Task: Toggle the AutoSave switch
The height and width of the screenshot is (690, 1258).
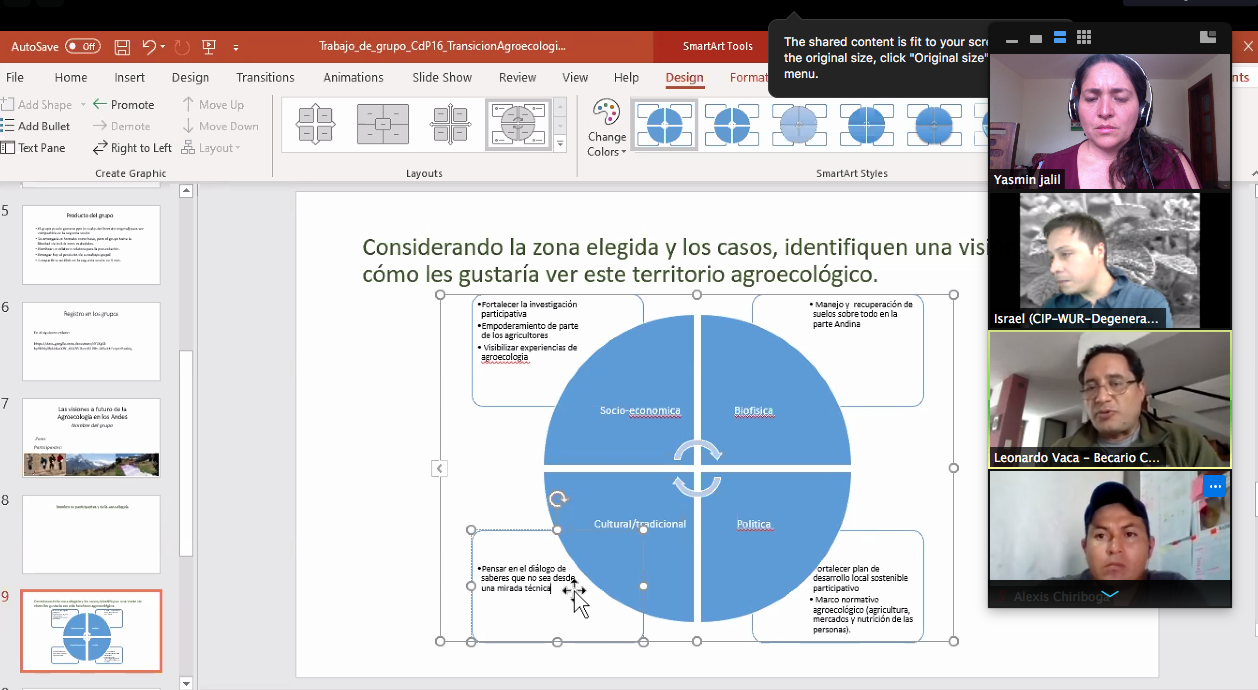Action: pyautogui.click(x=82, y=46)
